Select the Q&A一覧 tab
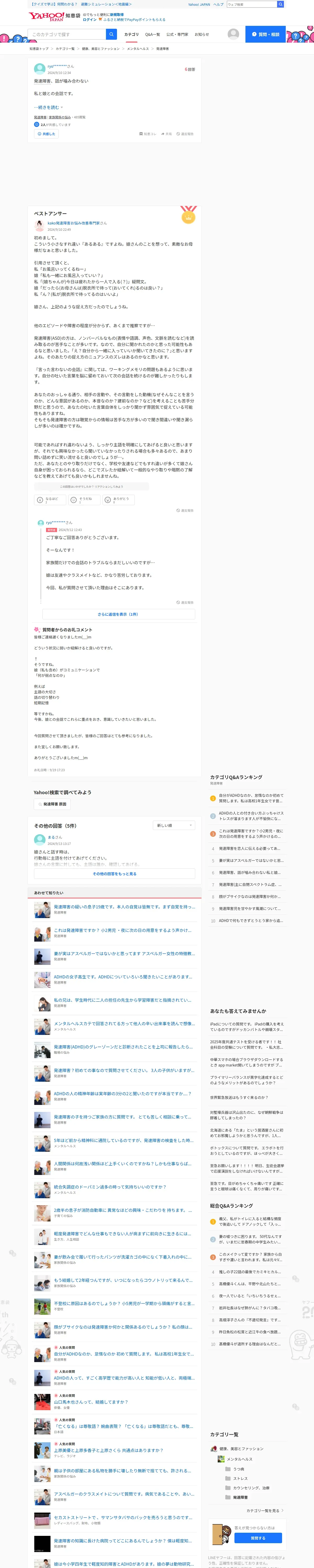The image size is (314, 1568). click(x=153, y=35)
